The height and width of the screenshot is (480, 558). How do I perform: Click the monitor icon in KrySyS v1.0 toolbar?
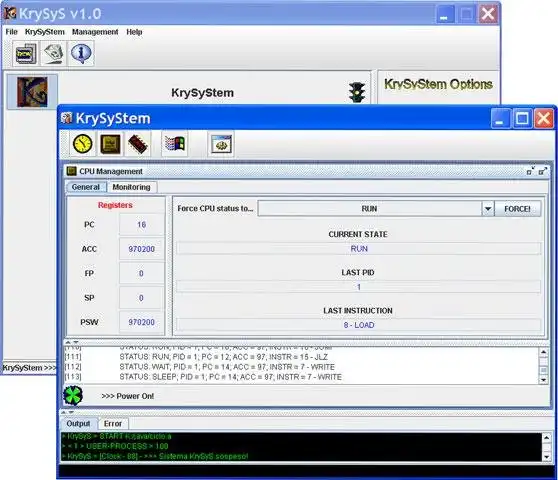[x=26, y=54]
